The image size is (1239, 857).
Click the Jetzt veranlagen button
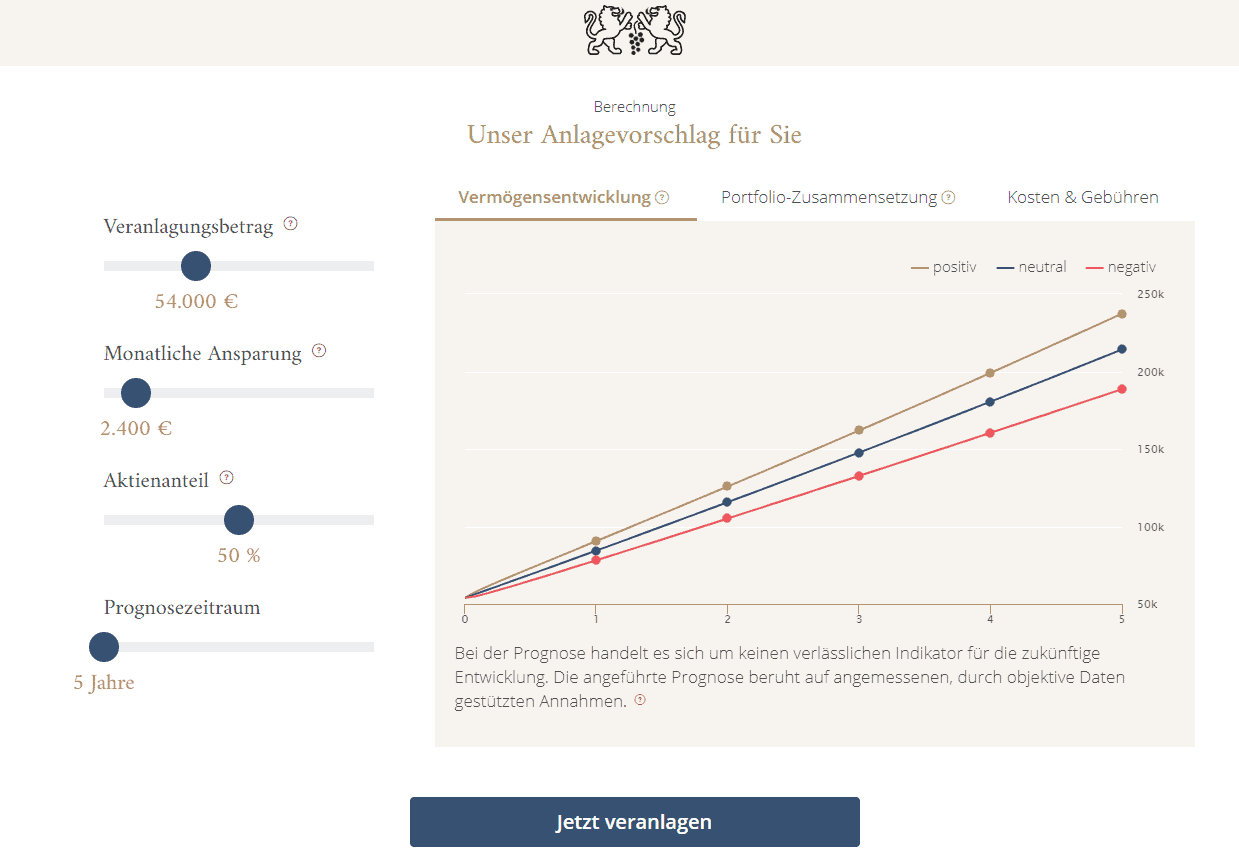[x=635, y=822]
